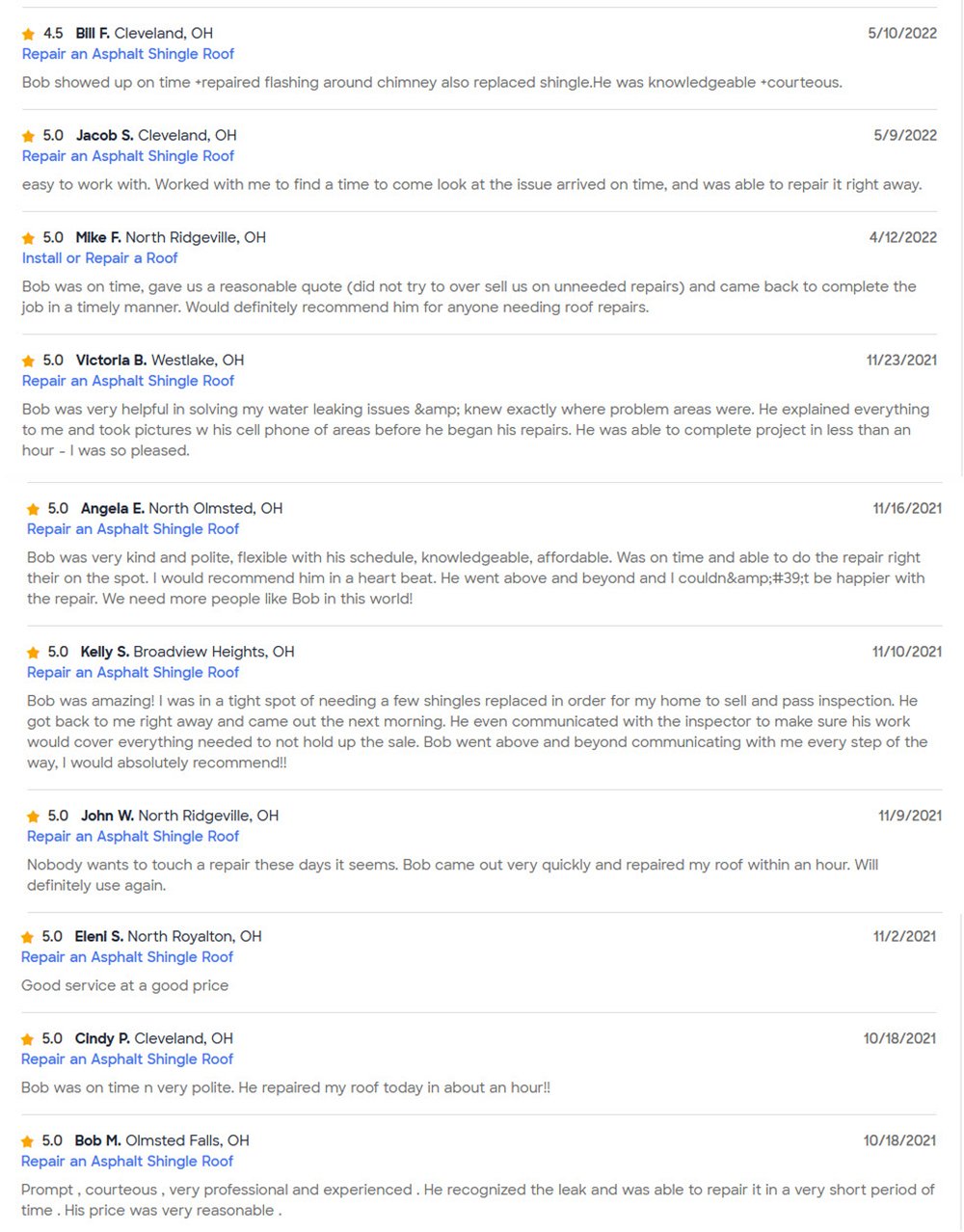Click the star icon beside Cindy P.

28,1040
